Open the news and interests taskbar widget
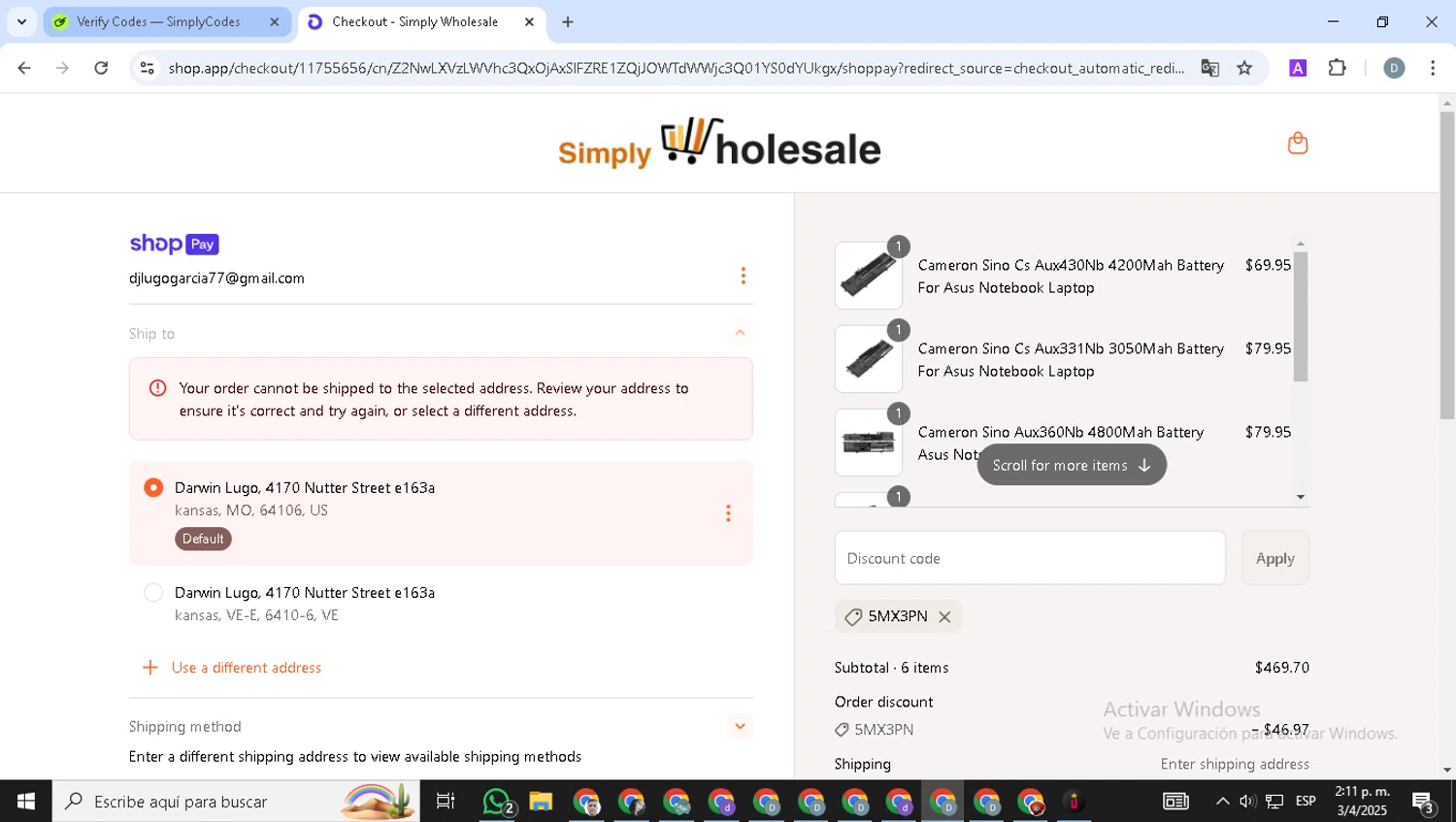This screenshot has width=1456, height=822. coord(1175,802)
